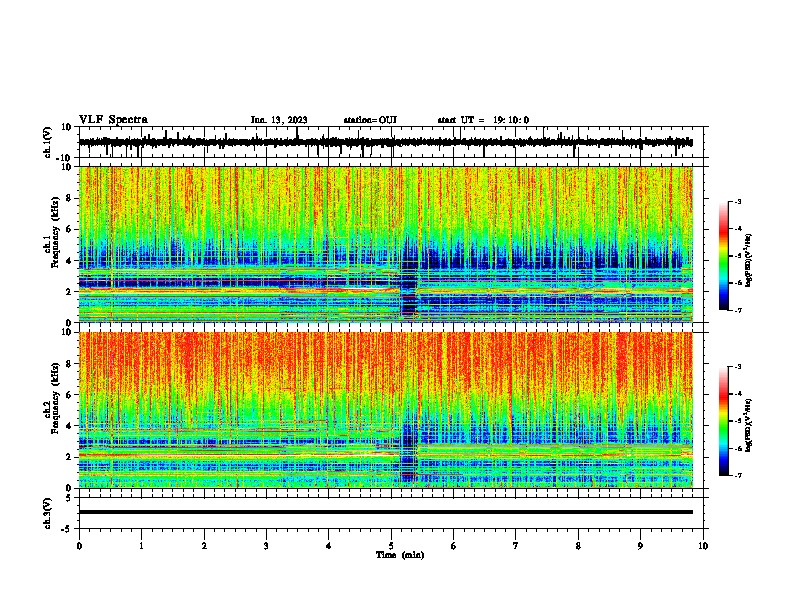Click time axis tick label "8"
The height and width of the screenshot is (612, 792).
[578, 546]
